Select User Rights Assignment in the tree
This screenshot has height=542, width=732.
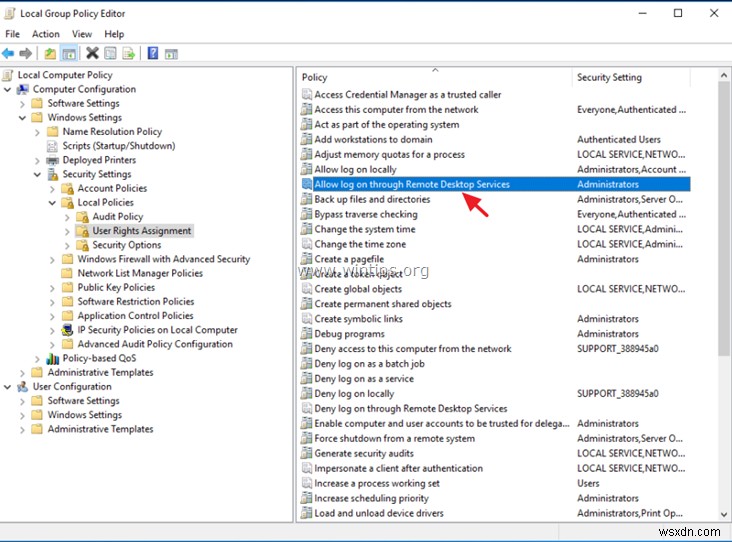tap(141, 231)
